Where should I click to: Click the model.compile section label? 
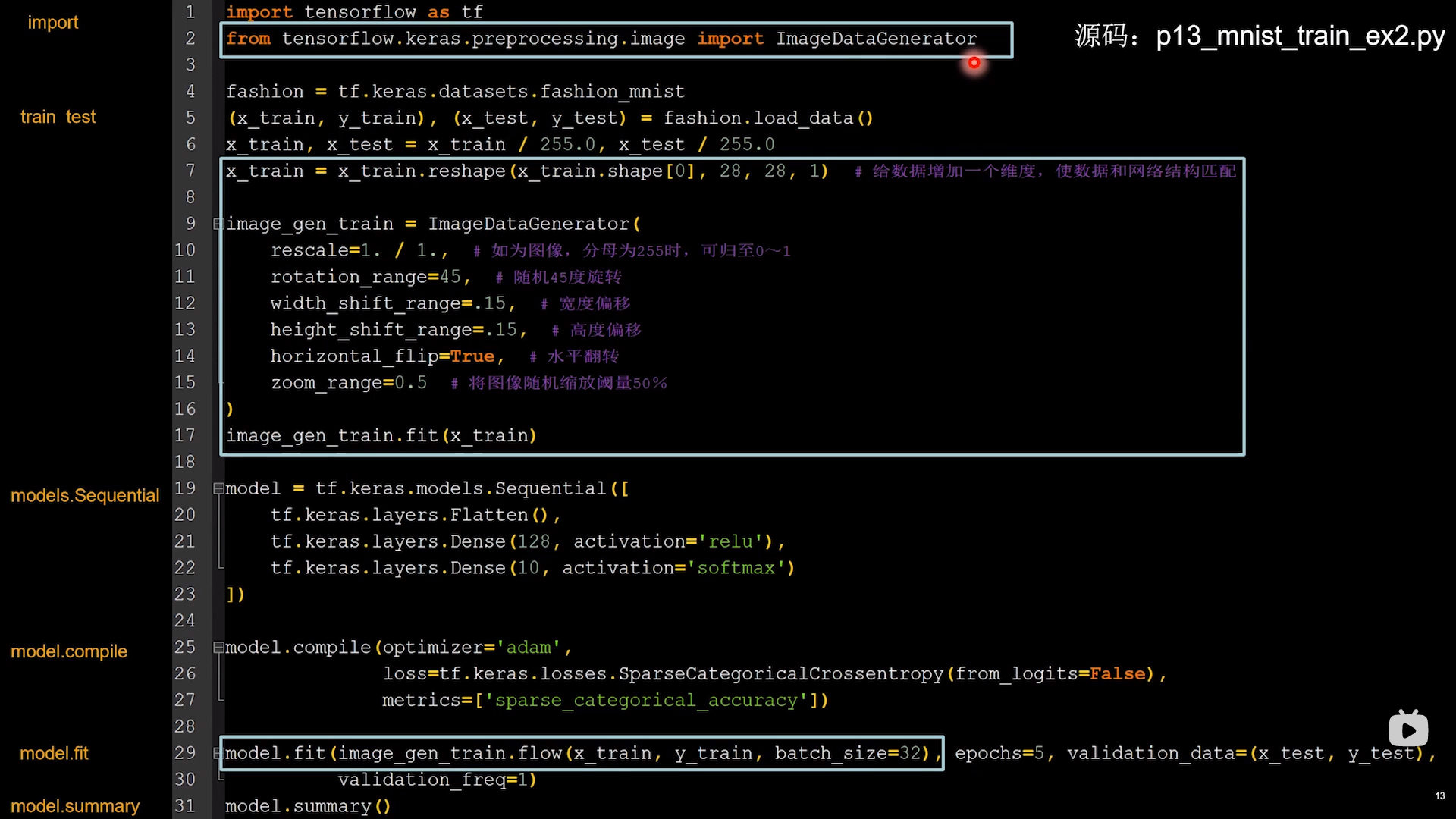pos(68,651)
